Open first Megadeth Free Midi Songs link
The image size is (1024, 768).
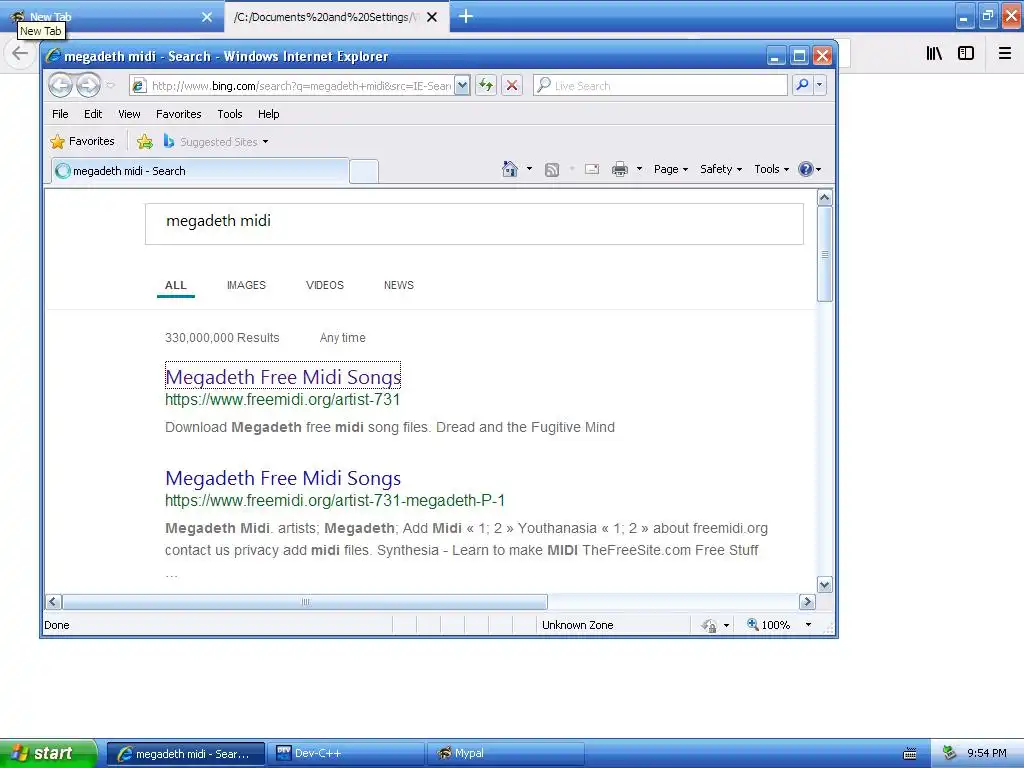click(283, 377)
